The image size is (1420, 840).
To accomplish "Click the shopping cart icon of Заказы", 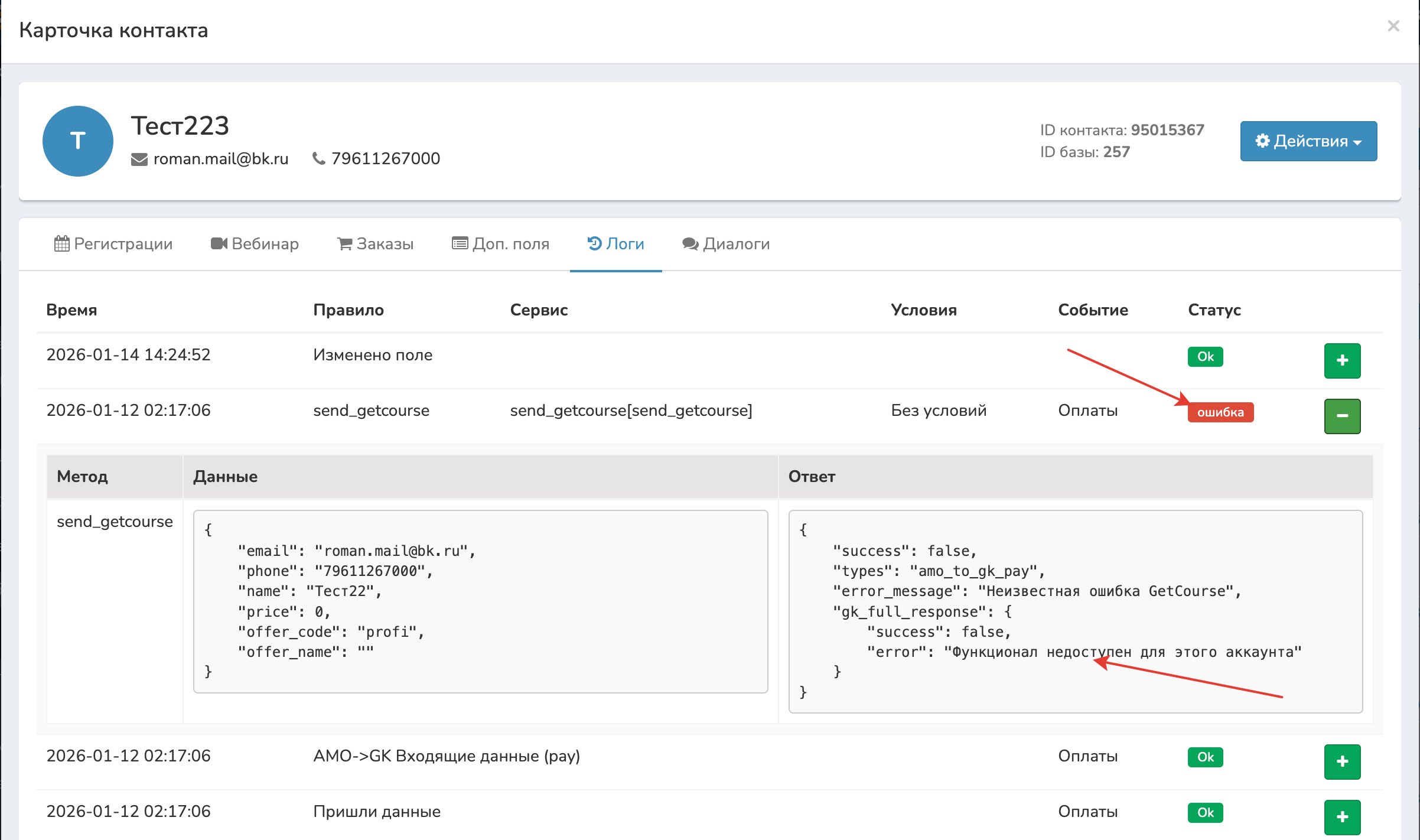I will (x=344, y=243).
